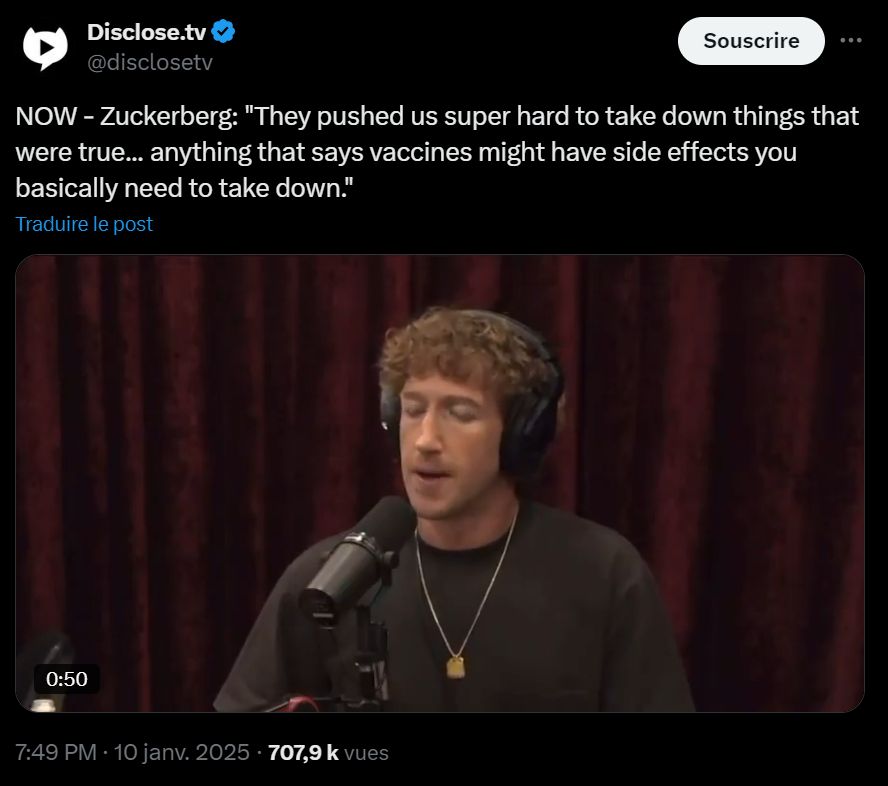The height and width of the screenshot is (786, 888).
Task: Click the 7:49 PM timestamp
Action: point(56,753)
